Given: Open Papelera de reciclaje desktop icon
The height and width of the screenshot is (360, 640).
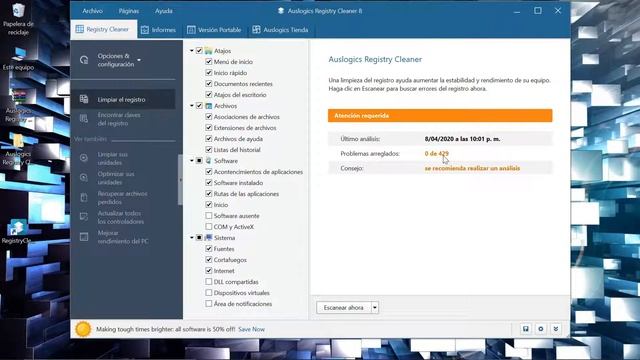Looking at the screenshot, I should (18, 19).
